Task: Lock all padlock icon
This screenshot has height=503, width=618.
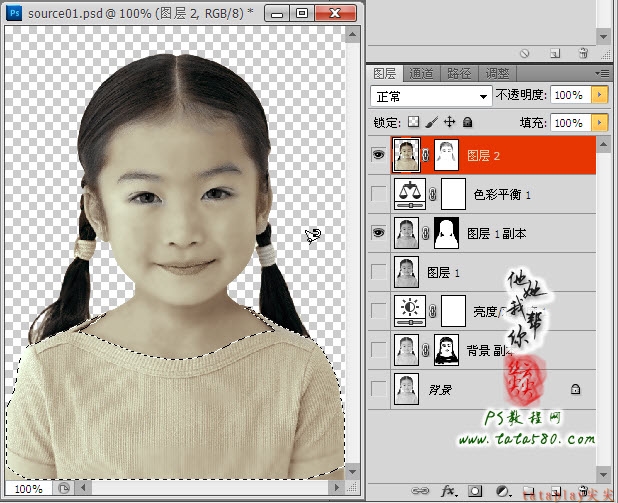Action: pyautogui.click(x=467, y=122)
